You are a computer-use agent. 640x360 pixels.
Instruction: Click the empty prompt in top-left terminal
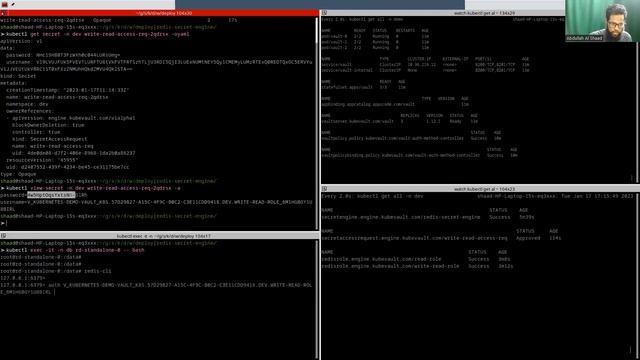click(4, 223)
